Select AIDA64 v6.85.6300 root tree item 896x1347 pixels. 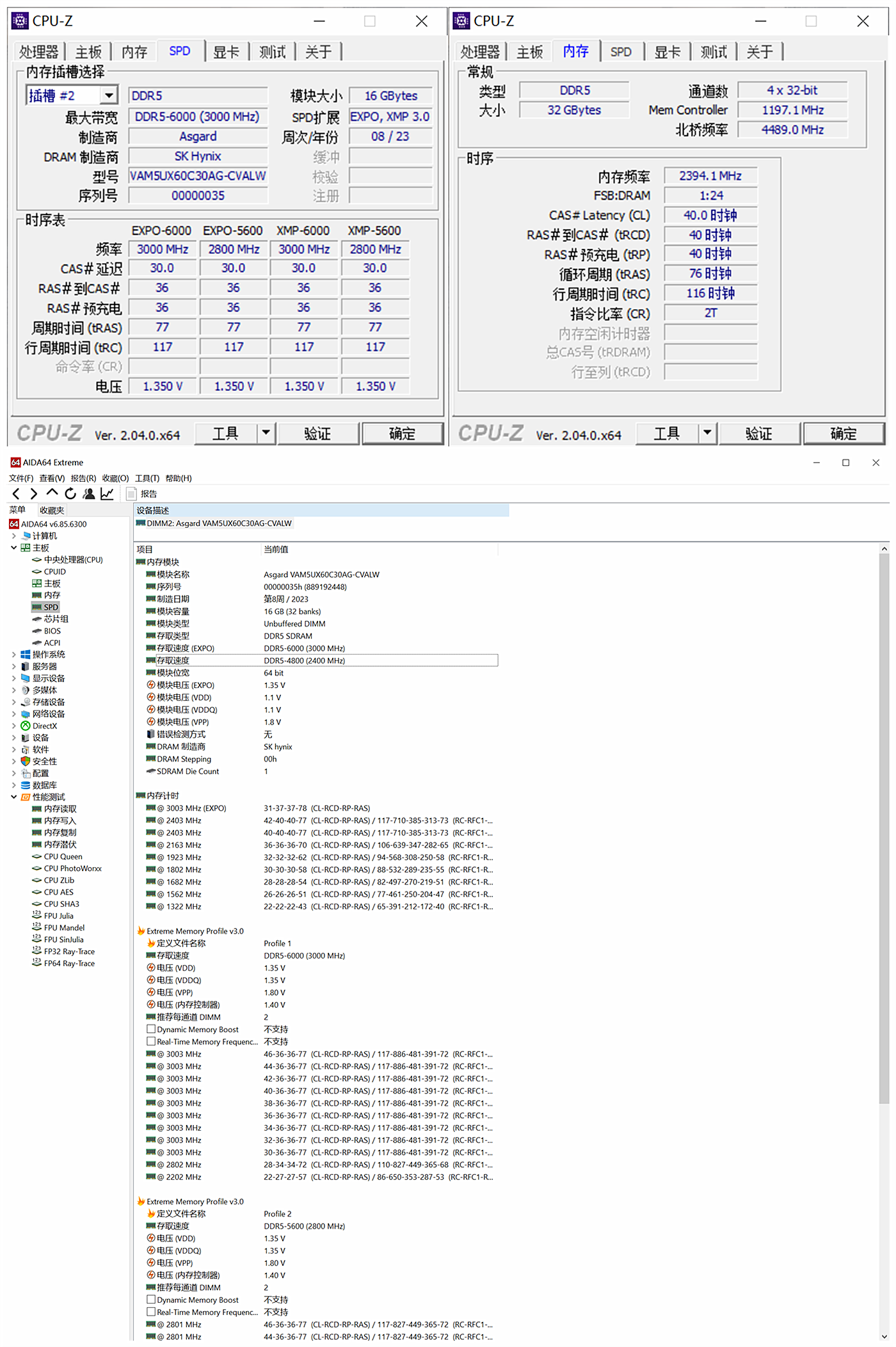[48, 523]
